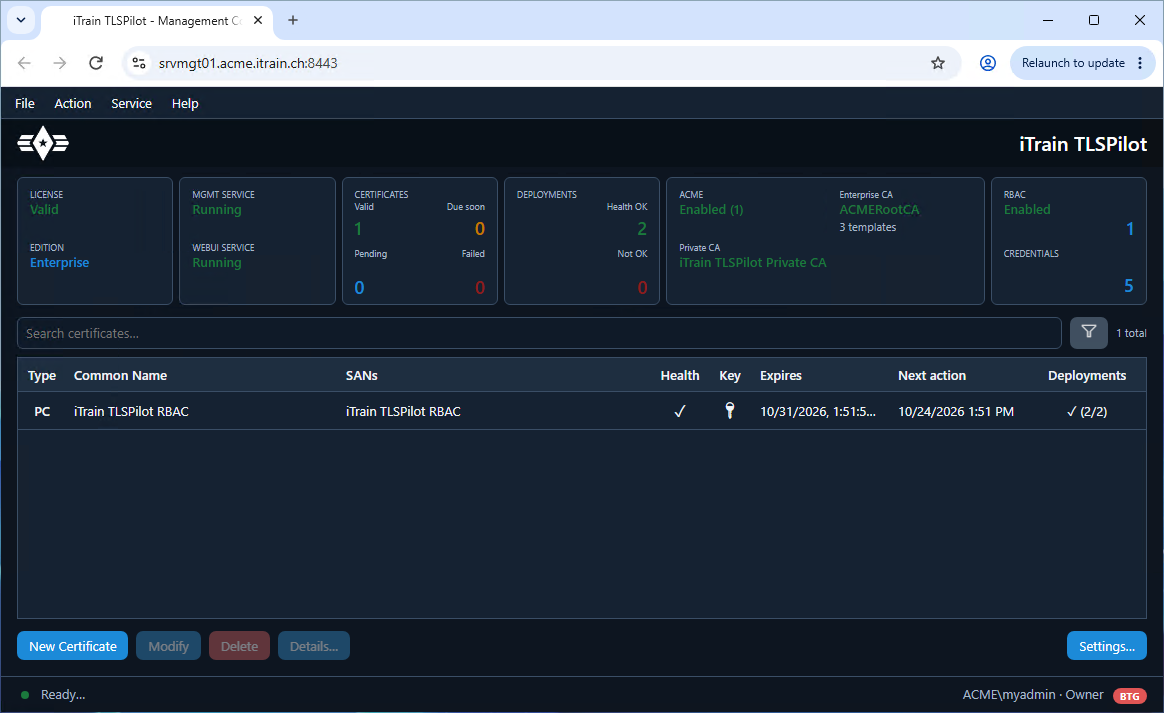Go forward using browser forward arrow
1164x713 pixels.
click(x=60, y=63)
